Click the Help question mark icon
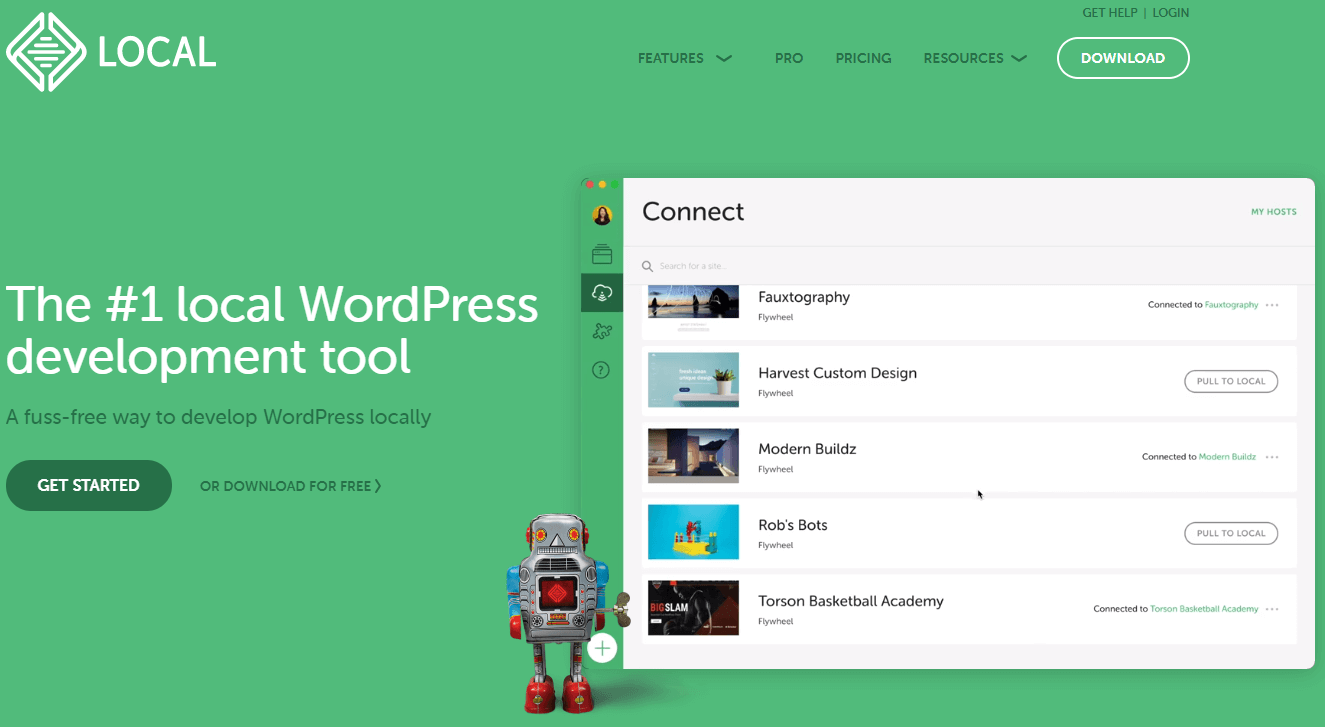The height and width of the screenshot is (727, 1325). [x=601, y=369]
